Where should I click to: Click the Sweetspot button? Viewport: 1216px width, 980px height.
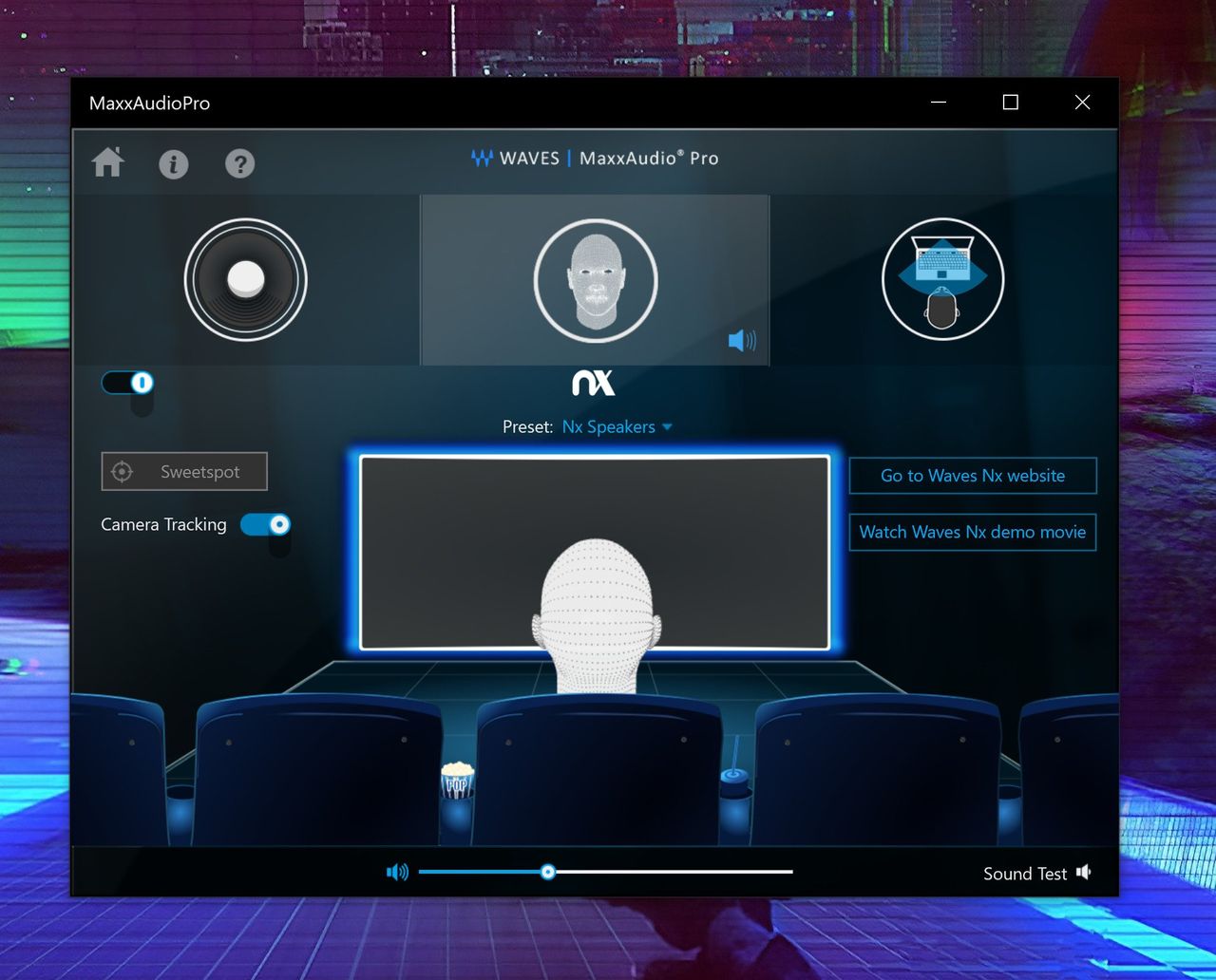(x=184, y=472)
